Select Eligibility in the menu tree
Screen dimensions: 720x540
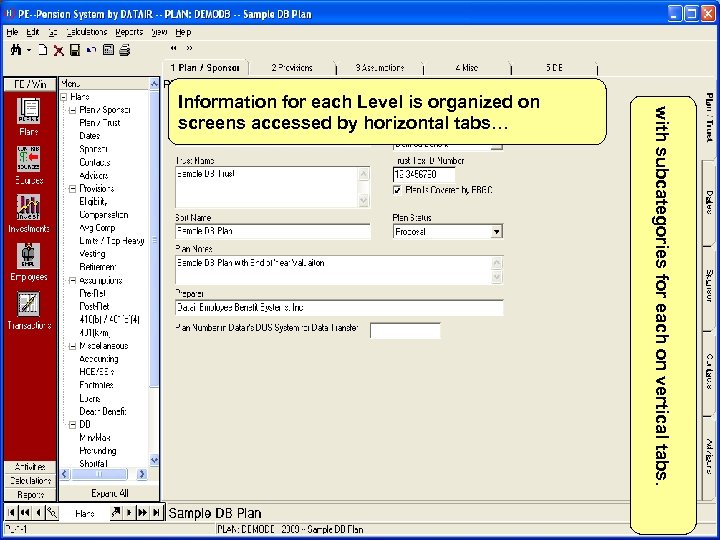pos(93,202)
